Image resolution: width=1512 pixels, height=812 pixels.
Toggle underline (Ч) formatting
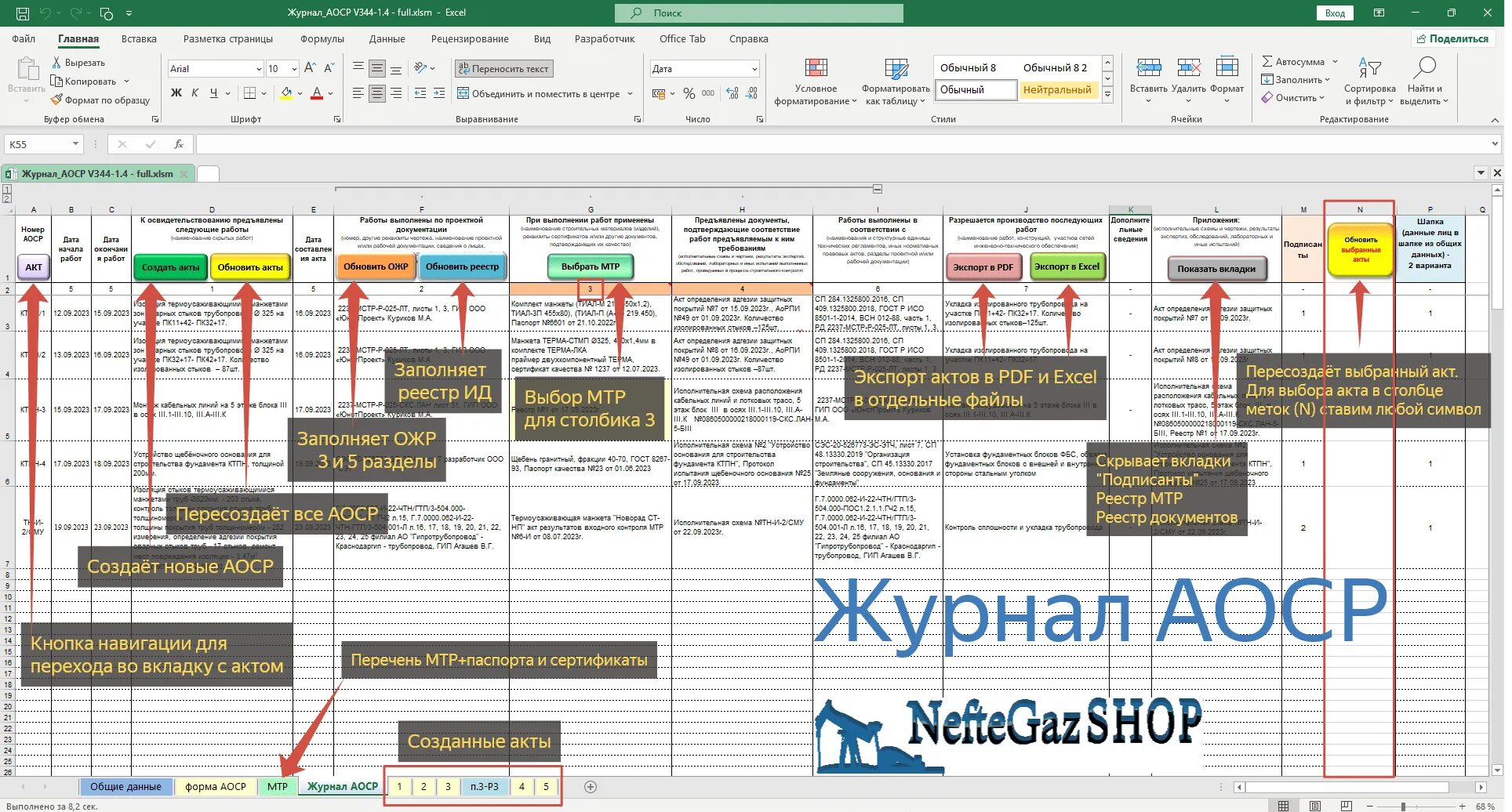pyautogui.click(x=213, y=93)
